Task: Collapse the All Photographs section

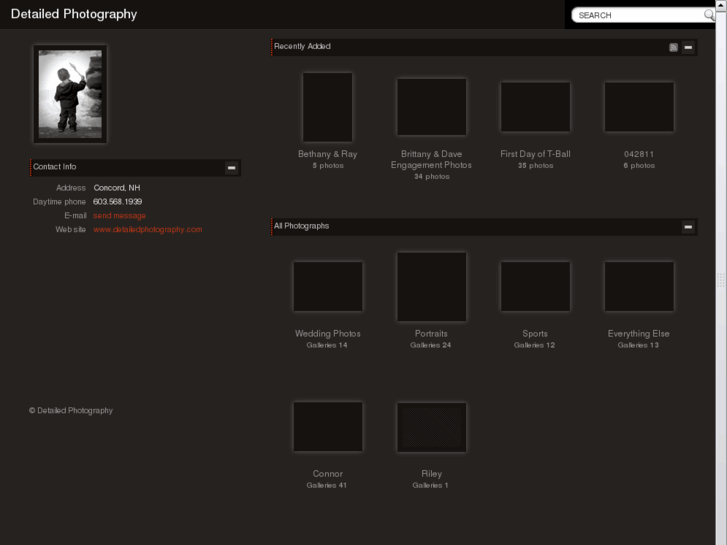Action: click(688, 227)
